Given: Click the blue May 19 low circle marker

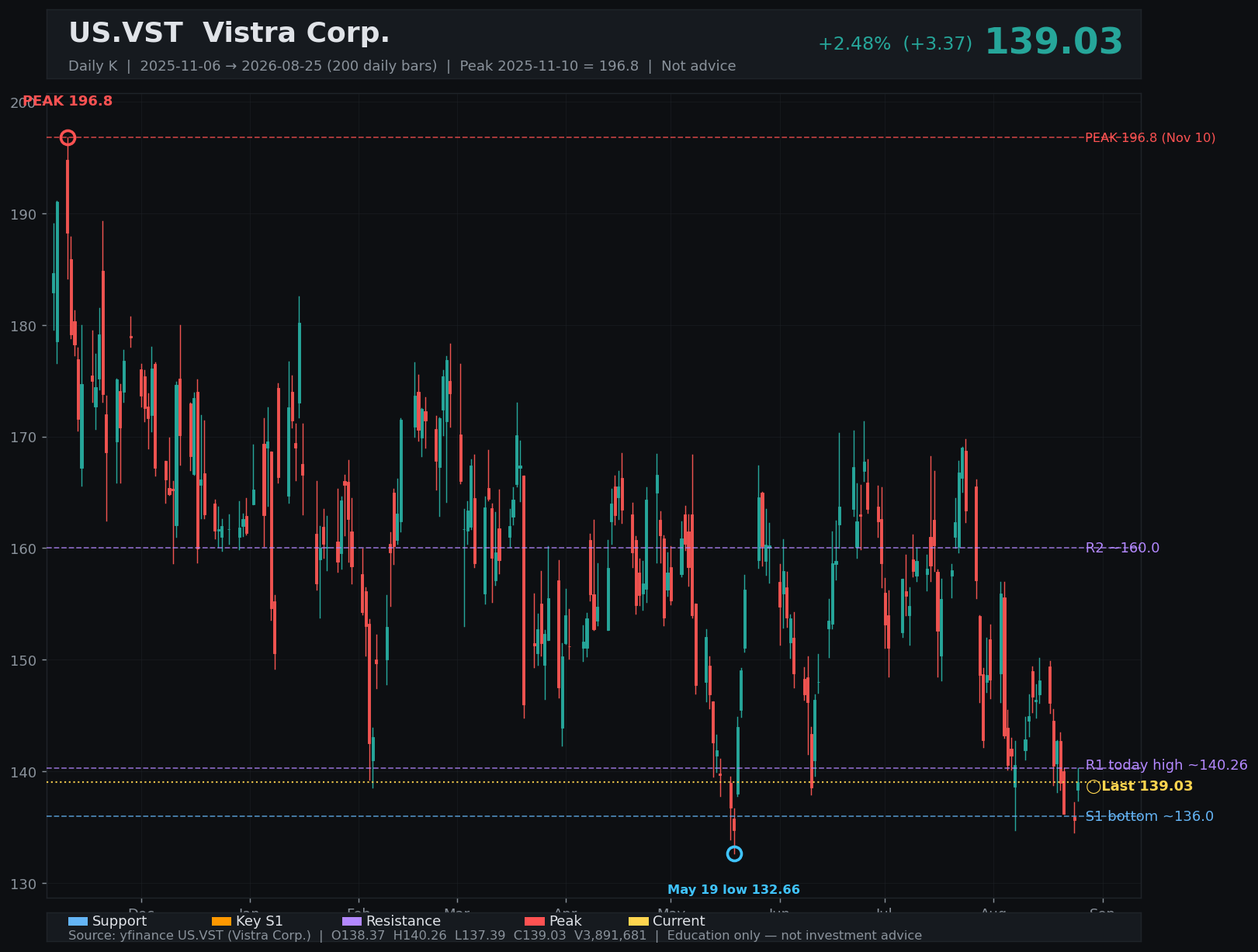Looking at the screenshot, I should click(734, 853).
